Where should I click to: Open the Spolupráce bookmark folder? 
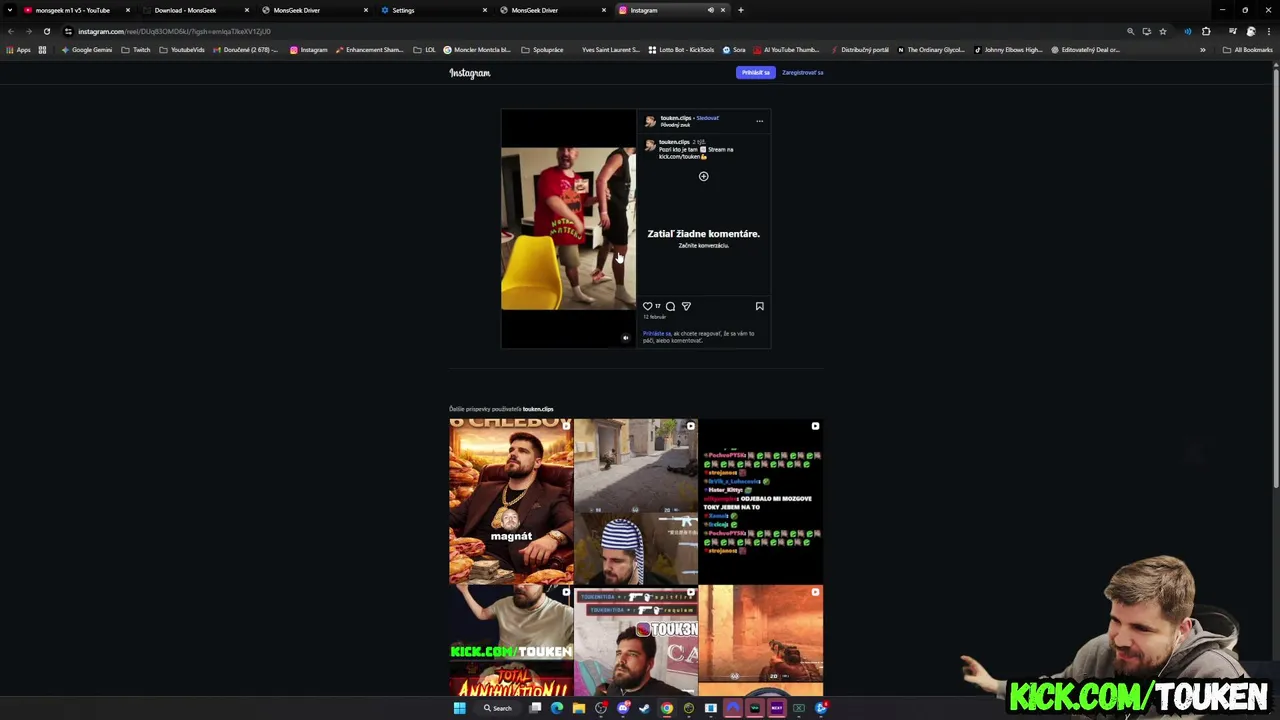tap(542, 49)
